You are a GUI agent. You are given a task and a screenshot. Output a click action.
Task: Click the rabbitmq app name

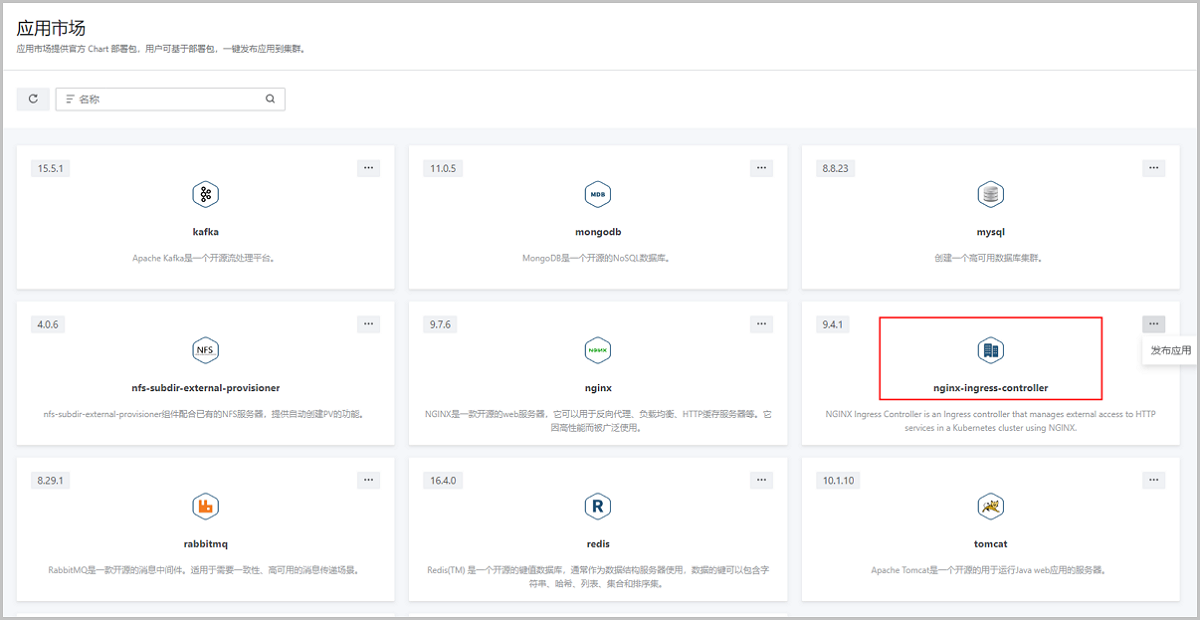pos(205,544)
